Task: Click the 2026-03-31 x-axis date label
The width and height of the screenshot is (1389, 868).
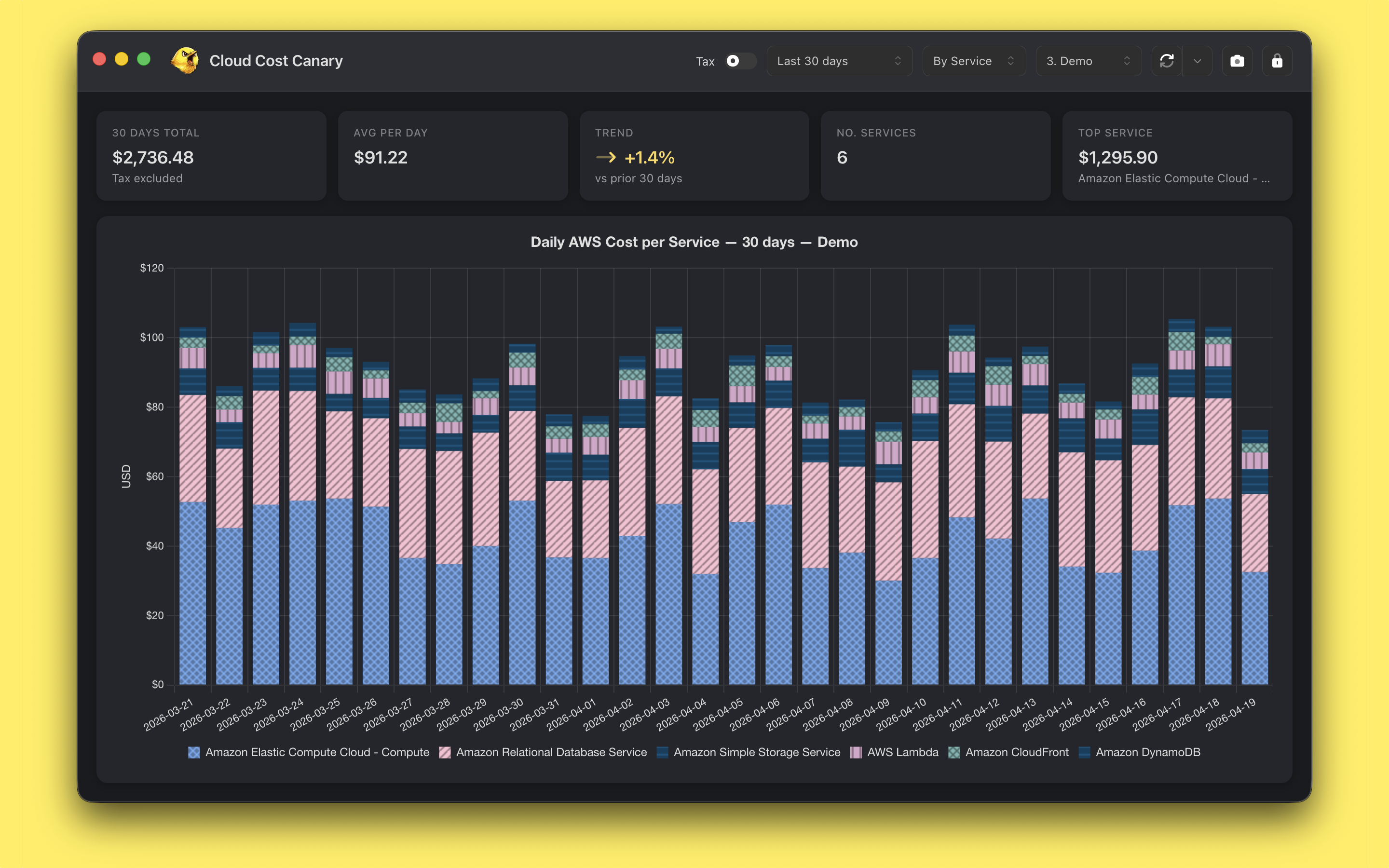Action: click(535, 714)
